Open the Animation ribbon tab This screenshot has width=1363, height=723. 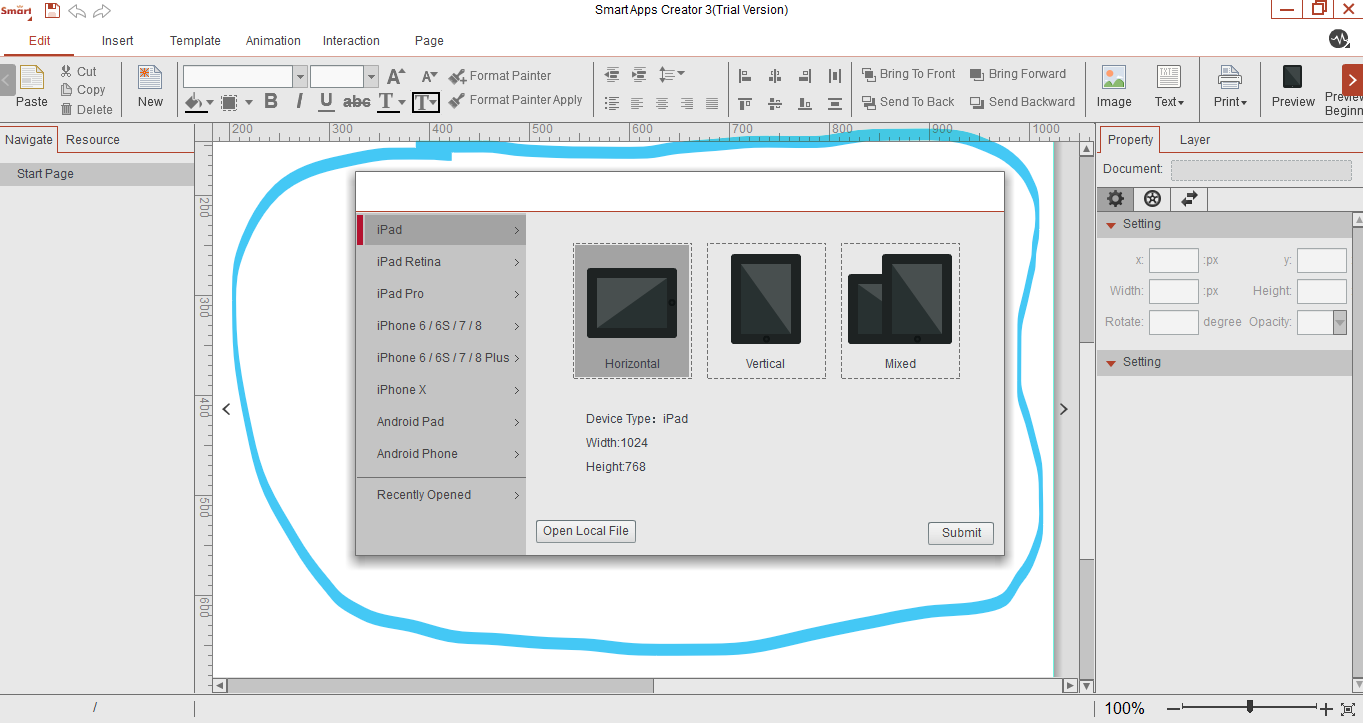coord(273,41)
